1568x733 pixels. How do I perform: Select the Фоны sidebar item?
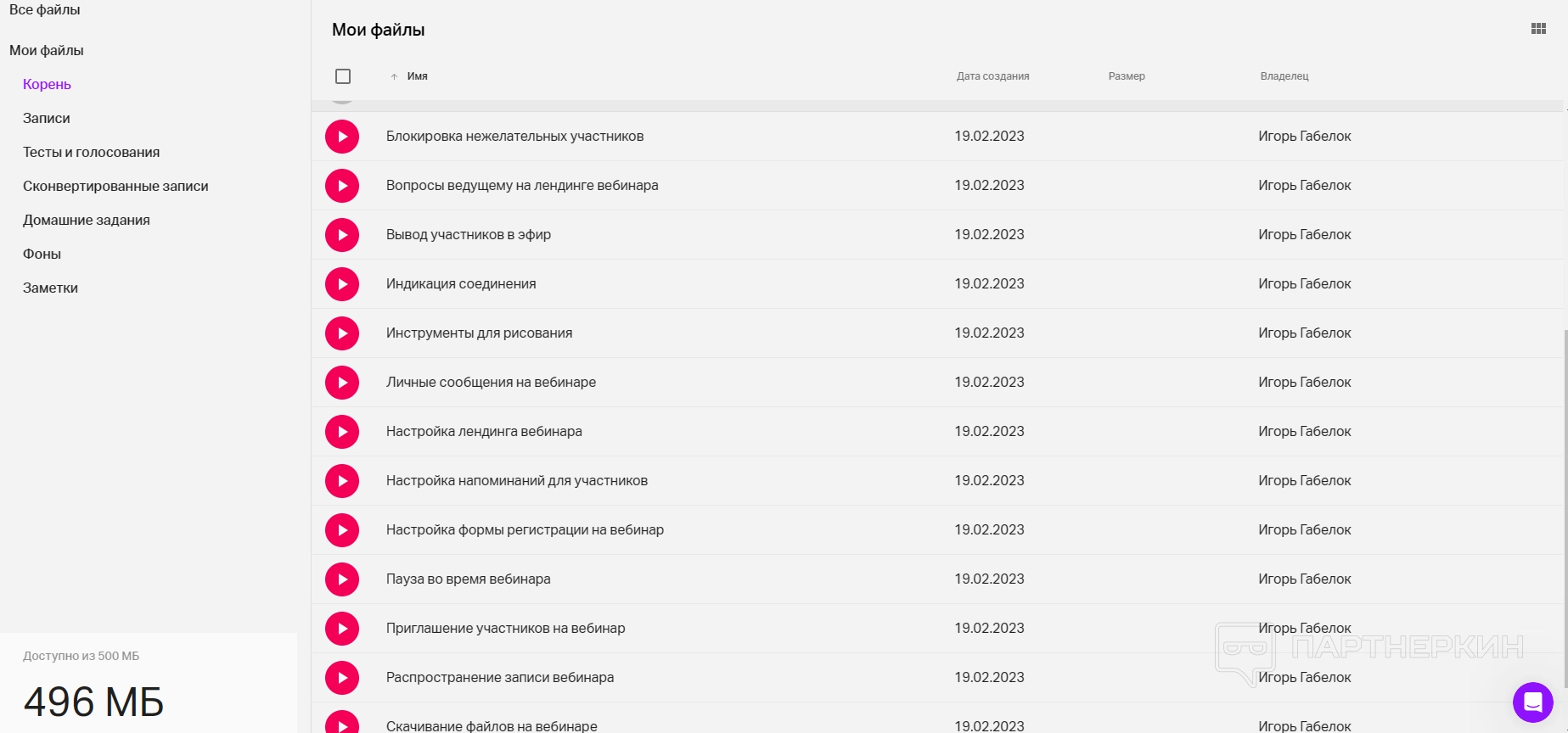(42, 255)
